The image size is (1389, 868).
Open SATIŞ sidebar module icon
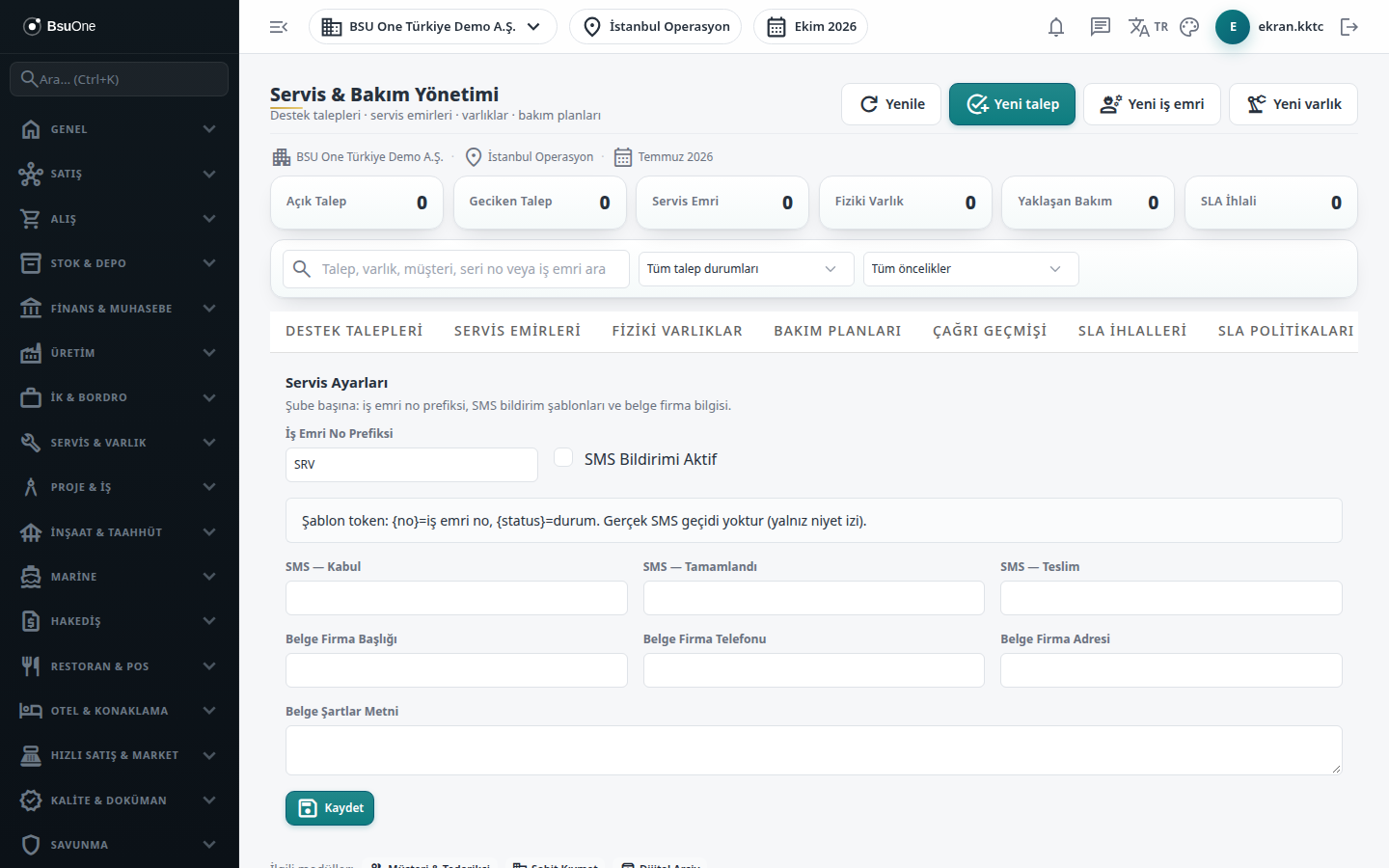coord(31,174)
